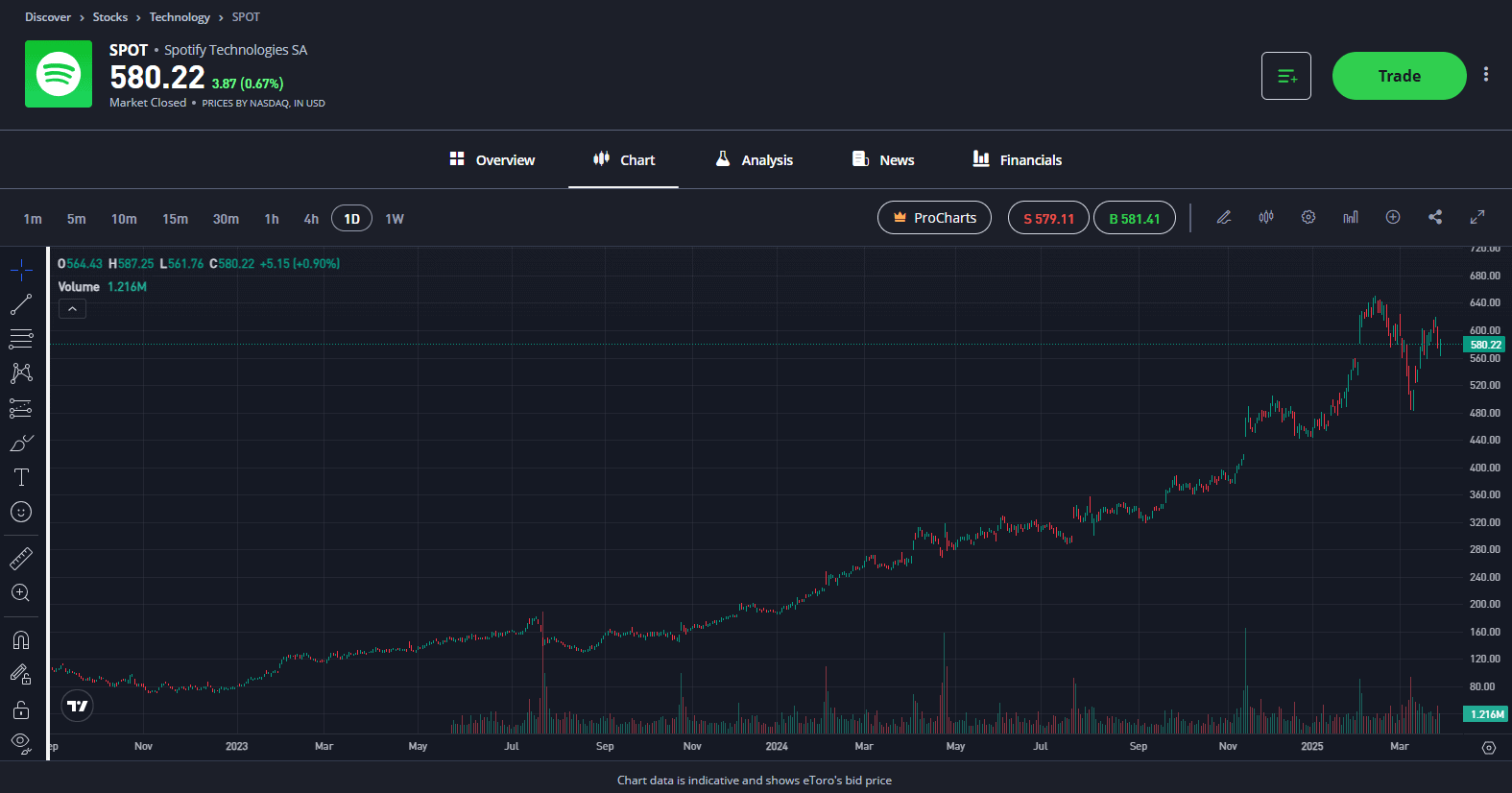Choose the 1h interval
Viewport: 1512px width, 793px height.
click(272, 219)
